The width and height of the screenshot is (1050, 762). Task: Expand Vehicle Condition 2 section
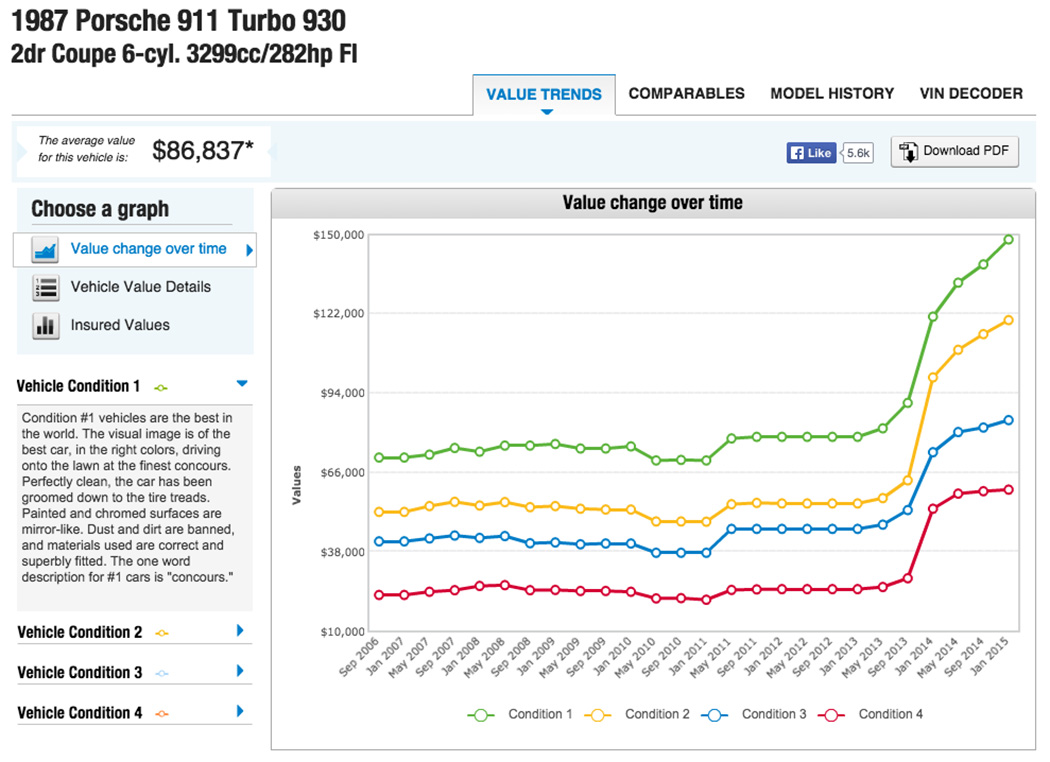point(240,631)
